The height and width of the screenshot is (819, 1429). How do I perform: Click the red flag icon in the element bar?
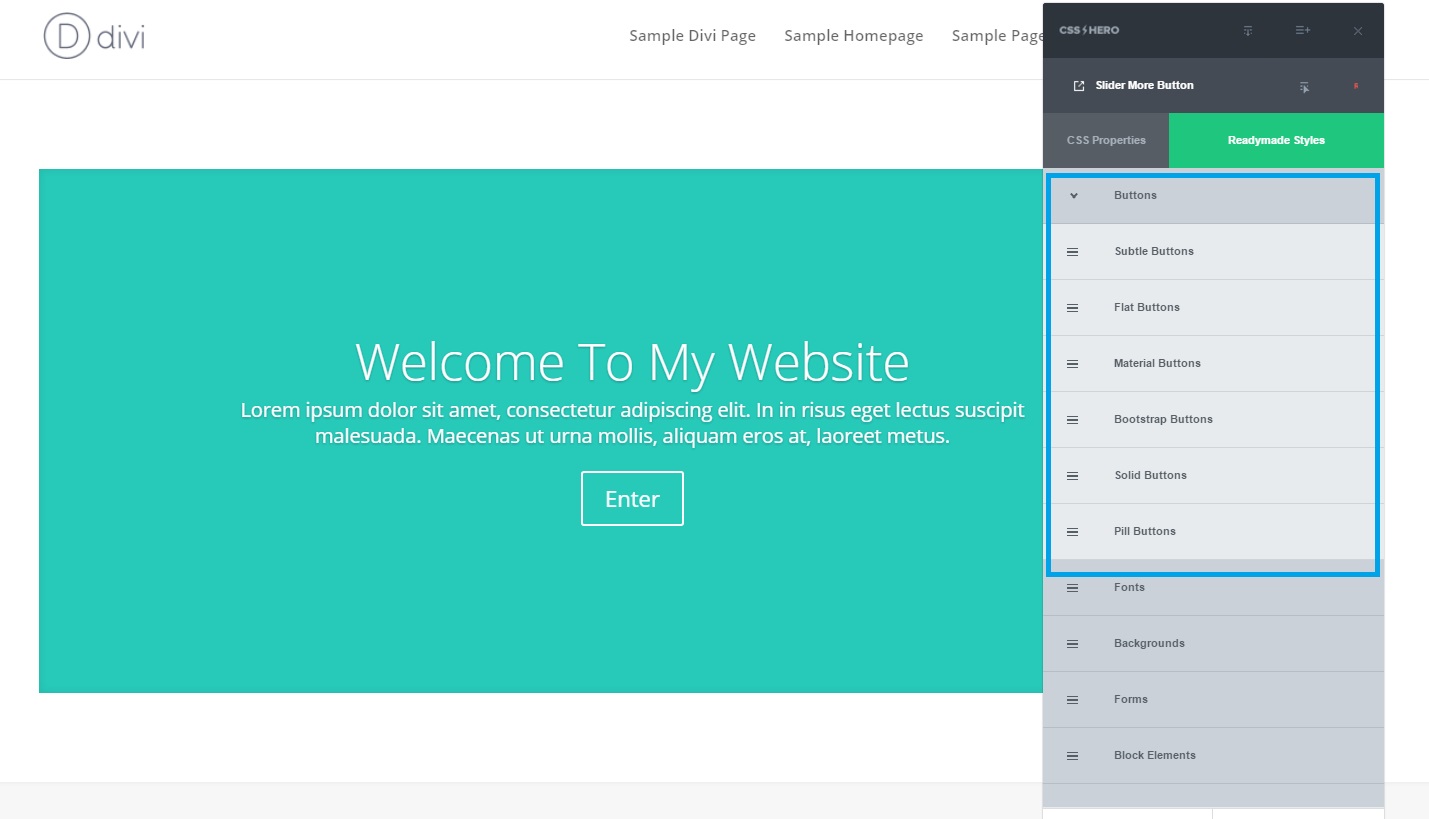point(1356,86)
